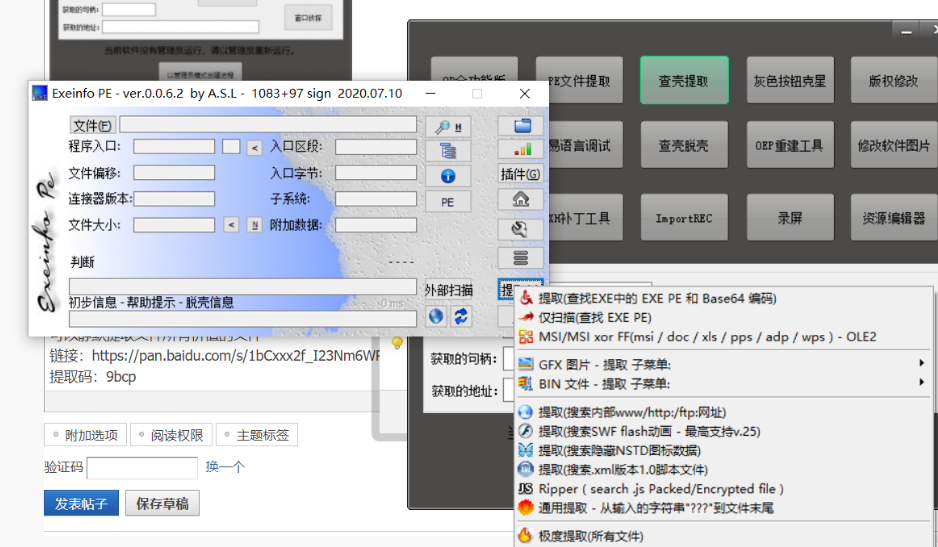
Task: Open the bar chart statistics icon
Action: coord(521,150)
